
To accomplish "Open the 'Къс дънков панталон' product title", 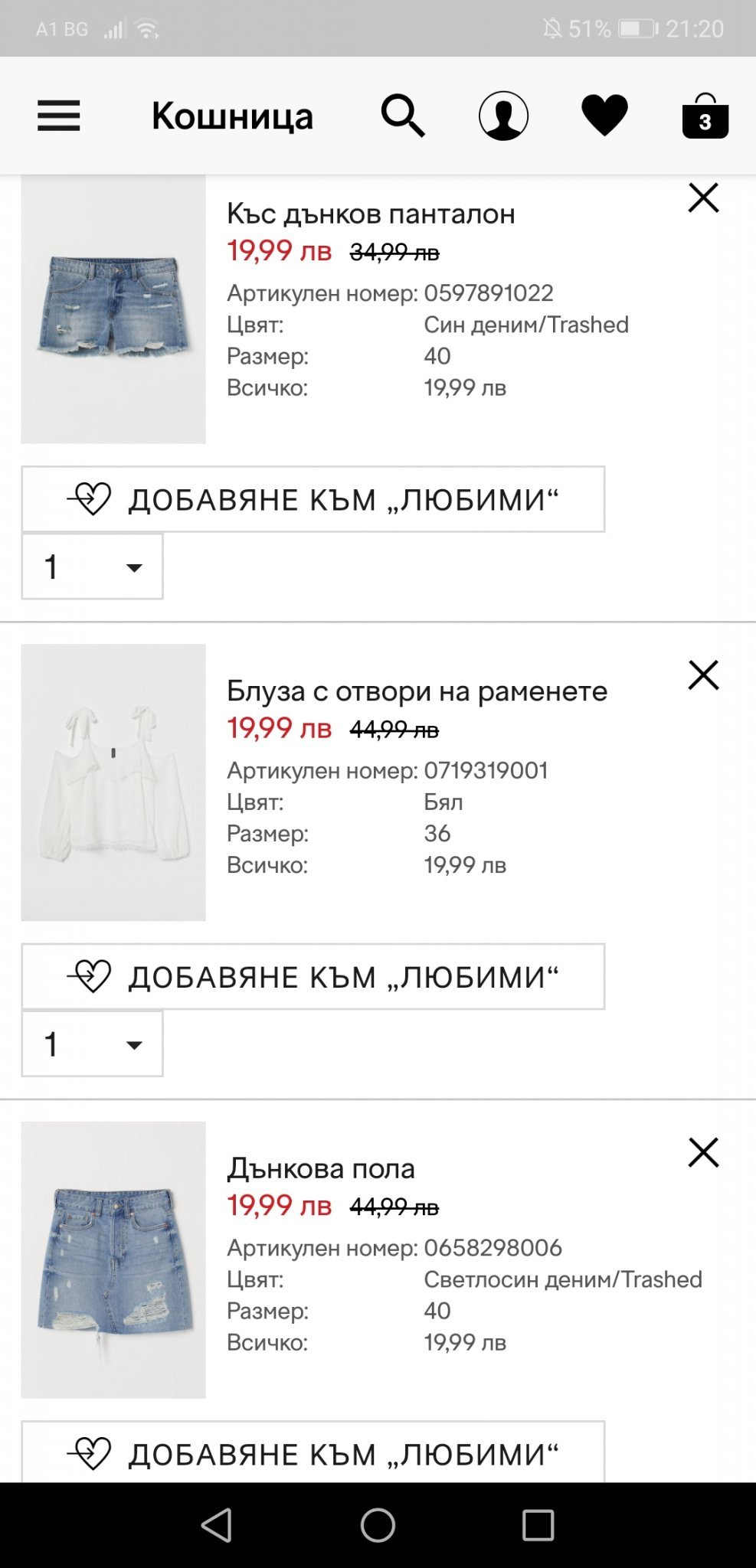I will click(371, 214).
